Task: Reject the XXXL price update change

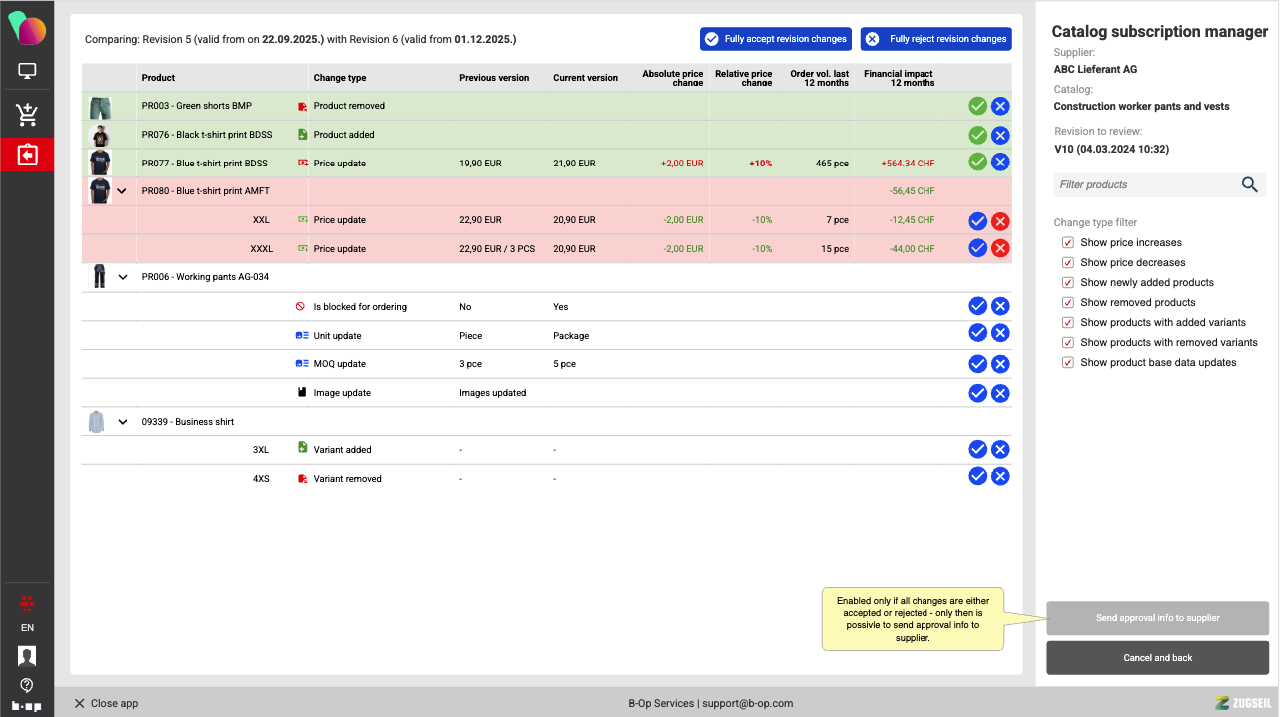Action: click(x=1000, y=248)
